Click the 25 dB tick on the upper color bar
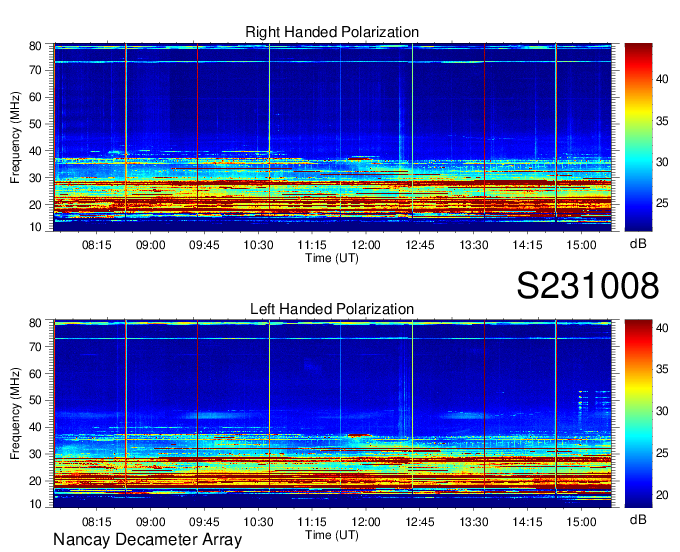 662,203
